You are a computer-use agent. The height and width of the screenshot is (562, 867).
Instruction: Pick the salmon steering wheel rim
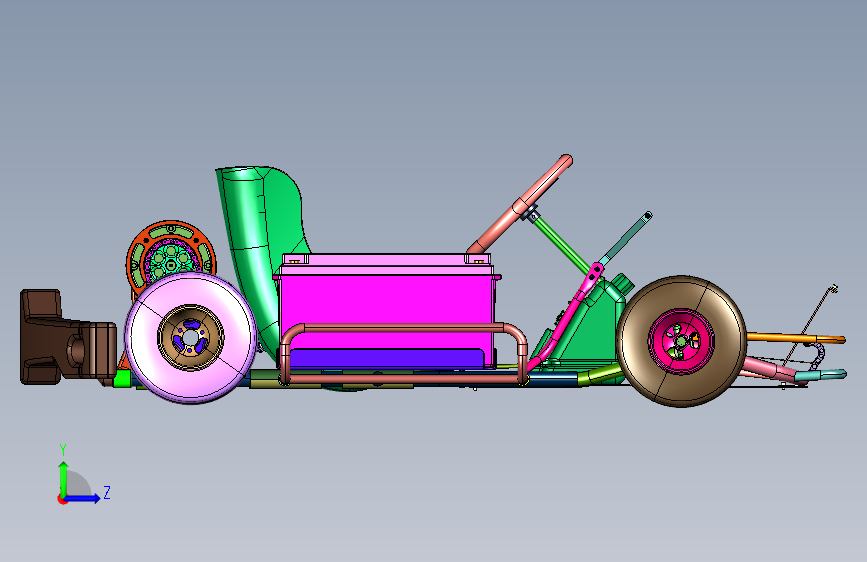click(520, 205)
